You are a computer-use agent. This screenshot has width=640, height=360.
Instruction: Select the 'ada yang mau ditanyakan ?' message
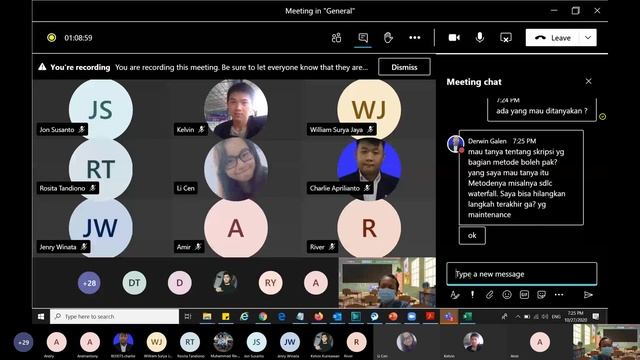pyautogui.click(x=542, y=110)
